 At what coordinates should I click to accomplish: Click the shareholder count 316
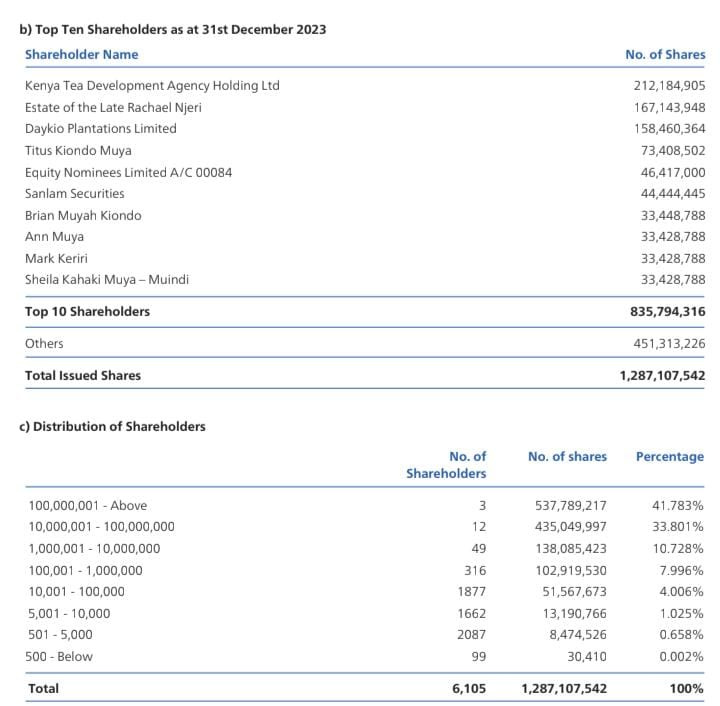pos(475,571)
